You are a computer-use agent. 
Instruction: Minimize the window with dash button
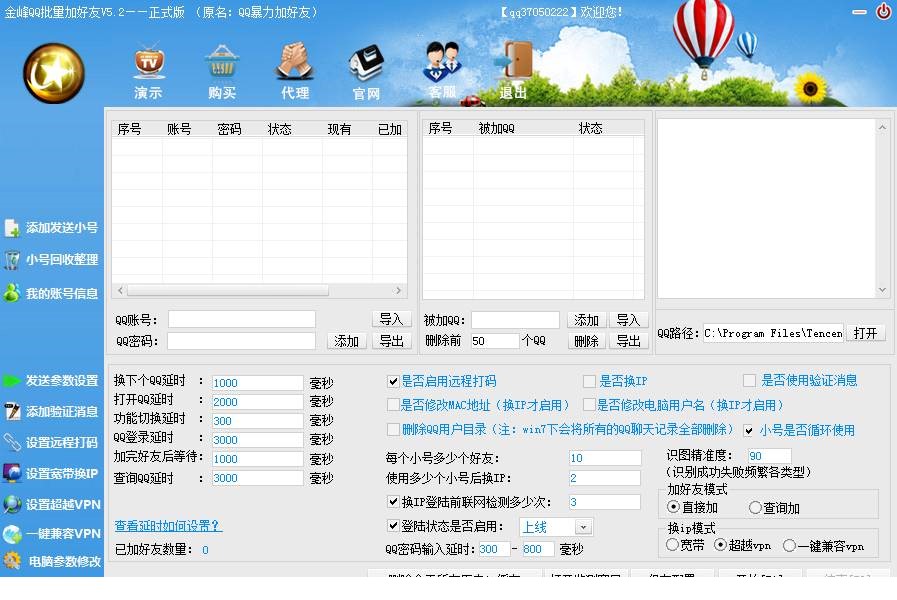859,11
